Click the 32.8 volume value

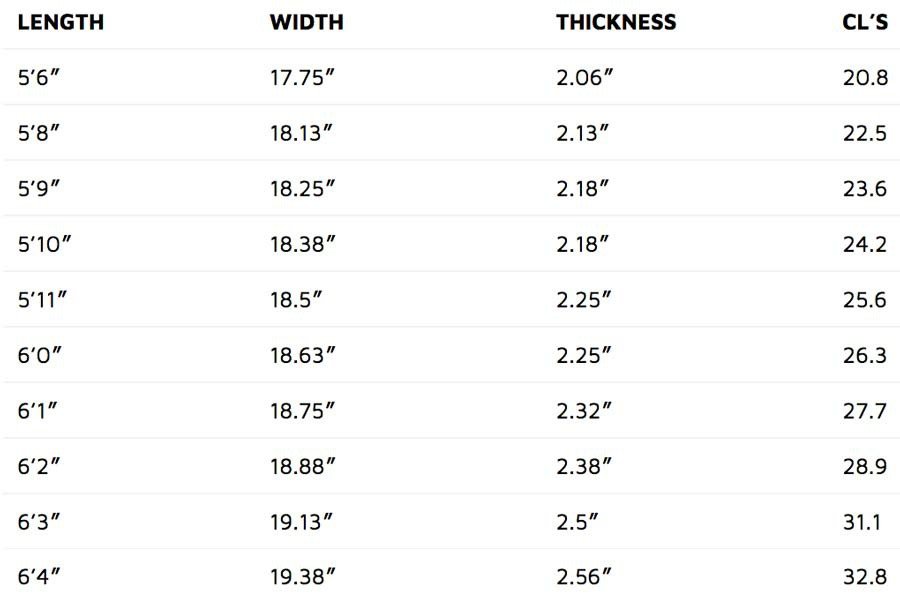pyautogui.click(x=865, y=576)
